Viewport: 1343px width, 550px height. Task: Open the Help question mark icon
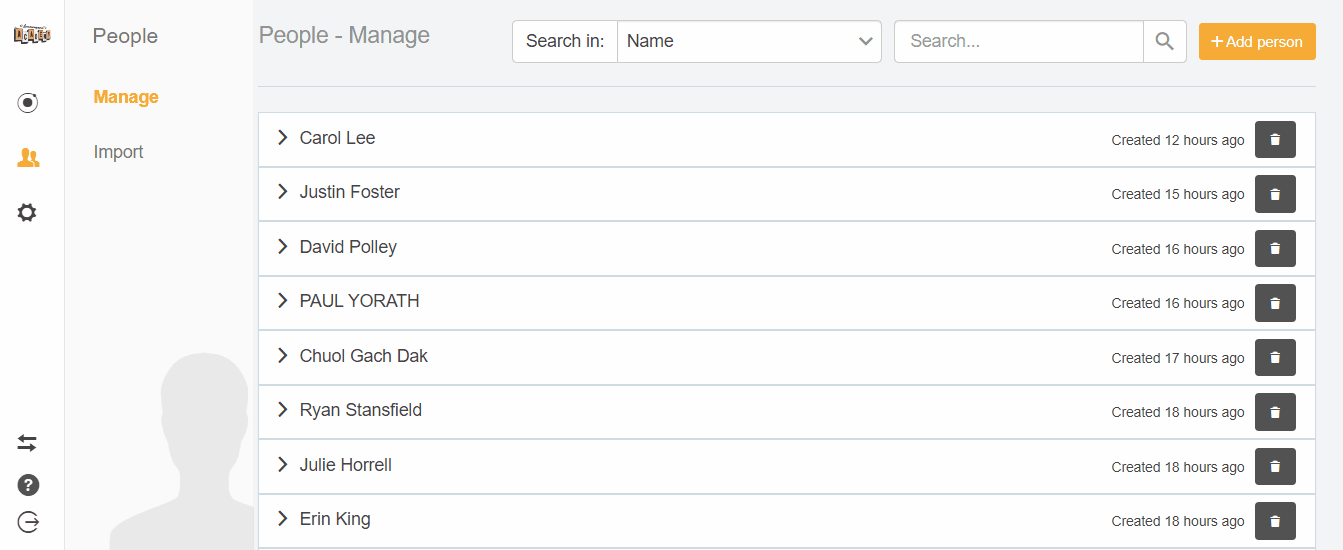[28, 486]
